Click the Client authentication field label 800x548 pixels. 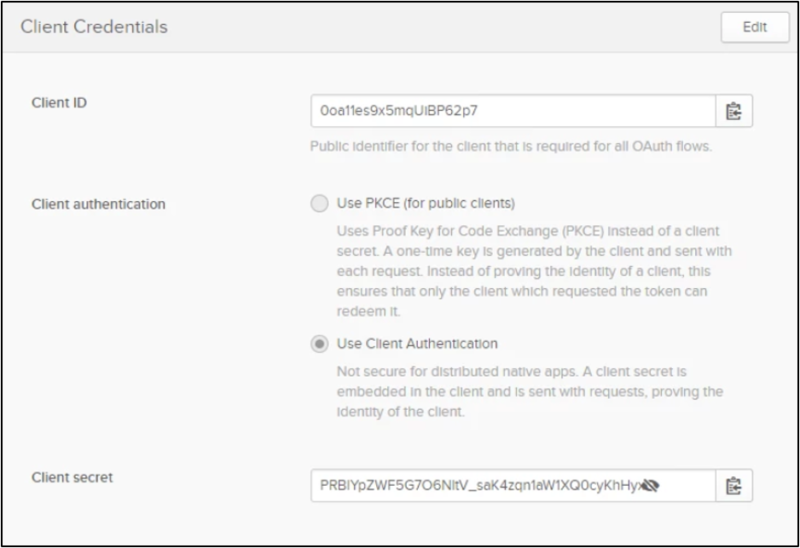pos(98,204)
